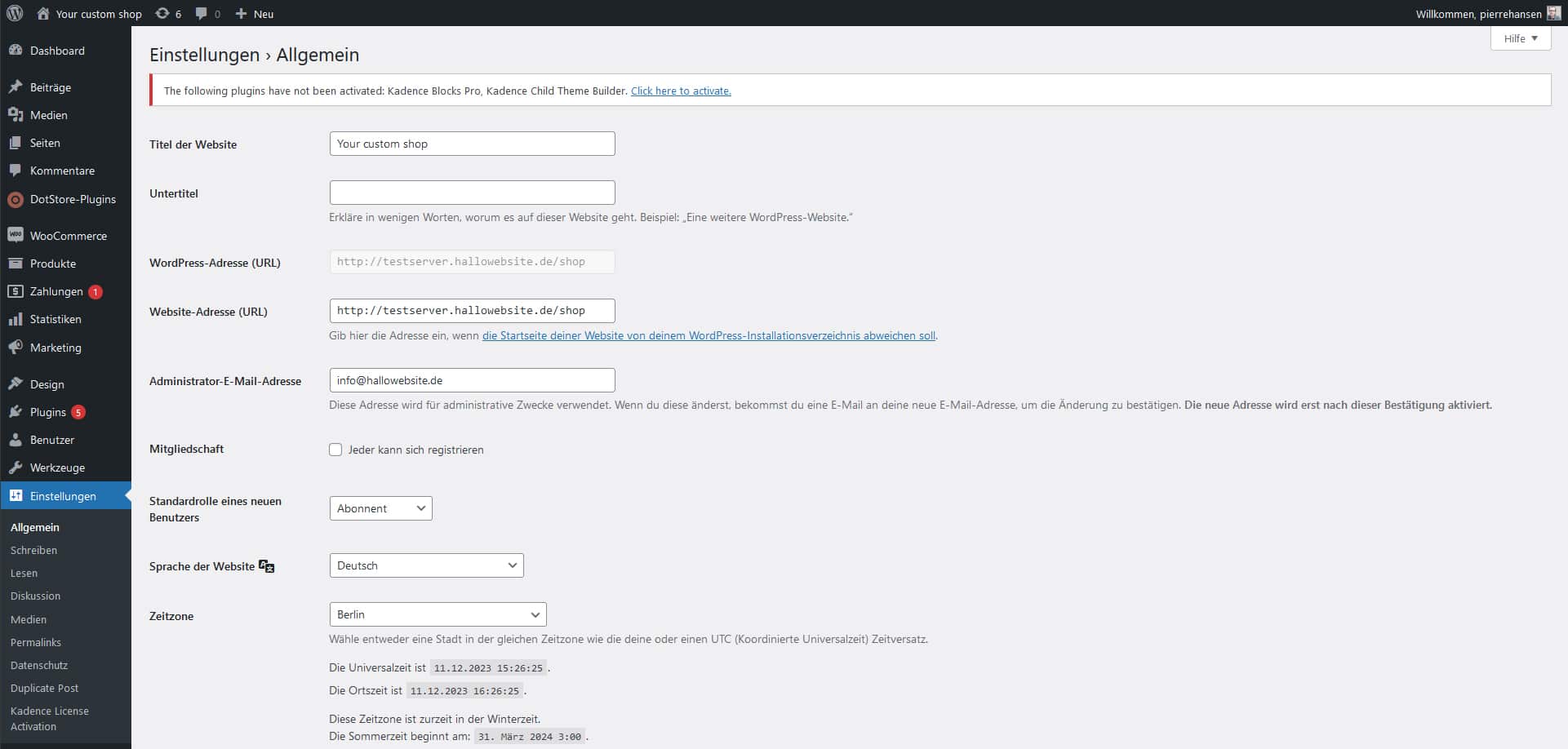Viewport: 1568px width, 749px height.
Task: Switch to the Permalinks settings page
Action: click(35, 642)
